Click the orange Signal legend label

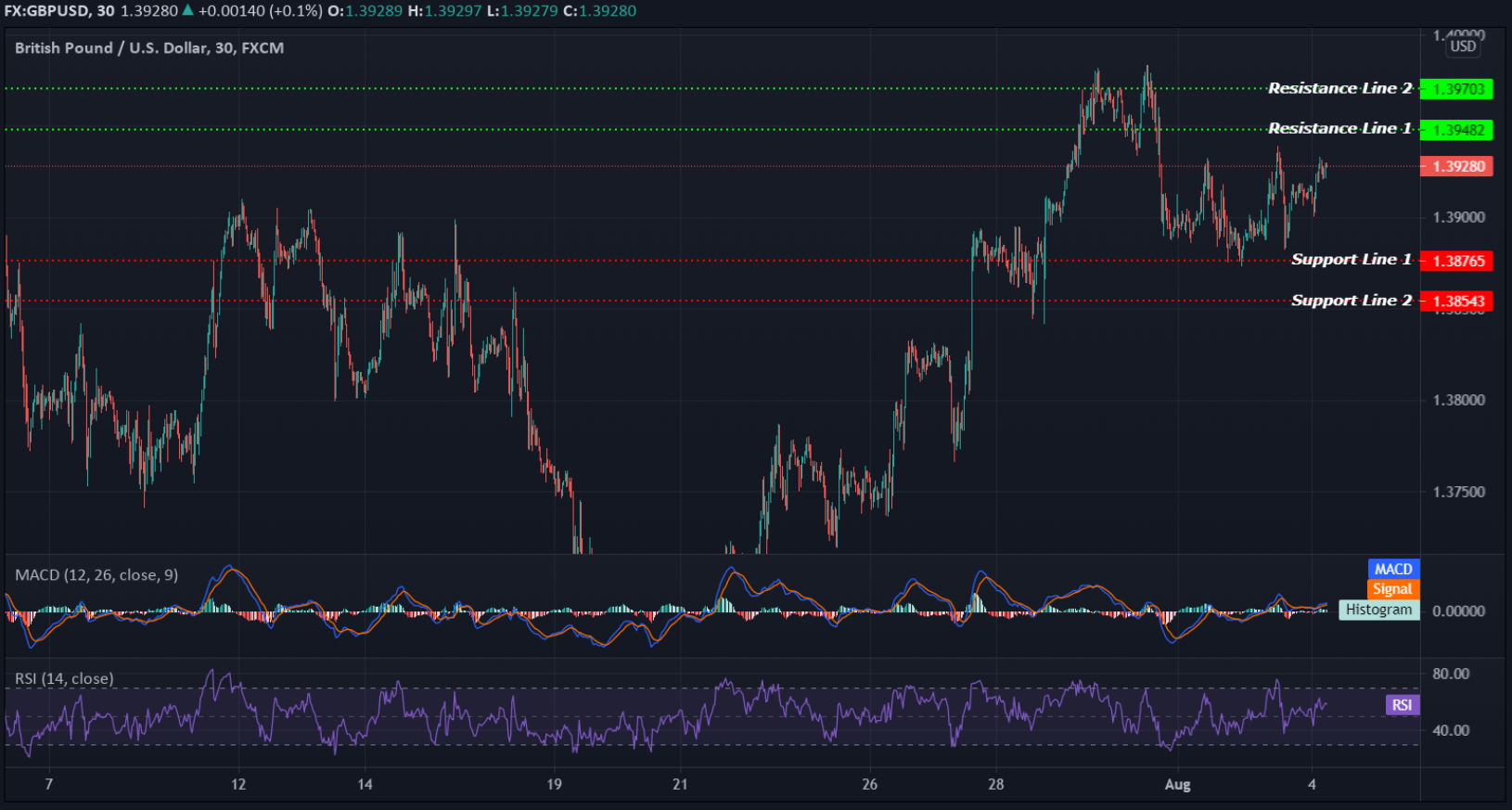coord(1392,589)
